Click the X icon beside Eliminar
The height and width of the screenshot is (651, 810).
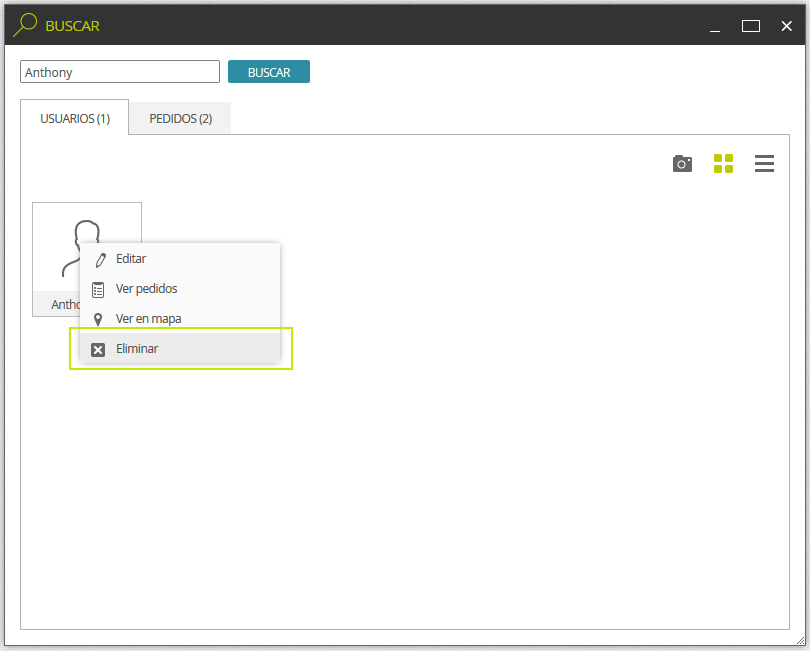[x=98, y=350]
